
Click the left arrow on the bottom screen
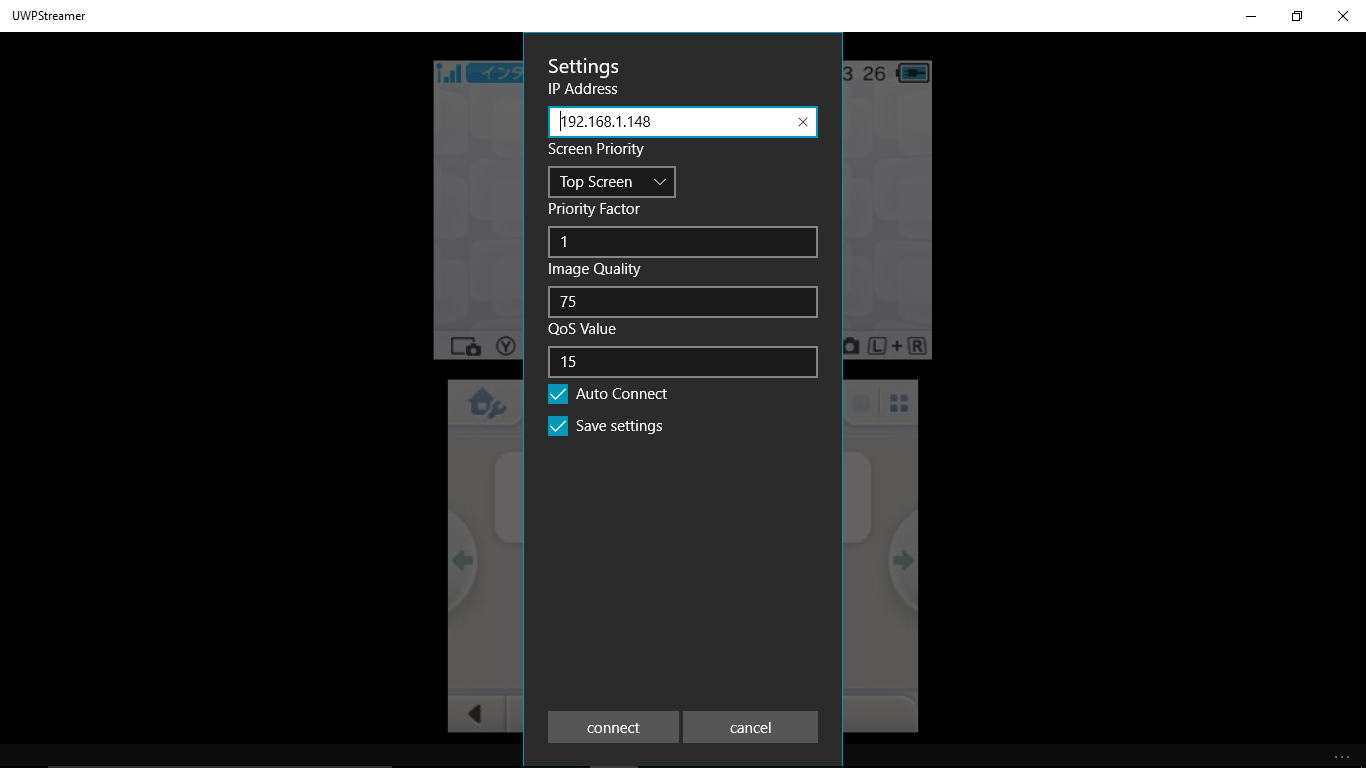(473, 712)
